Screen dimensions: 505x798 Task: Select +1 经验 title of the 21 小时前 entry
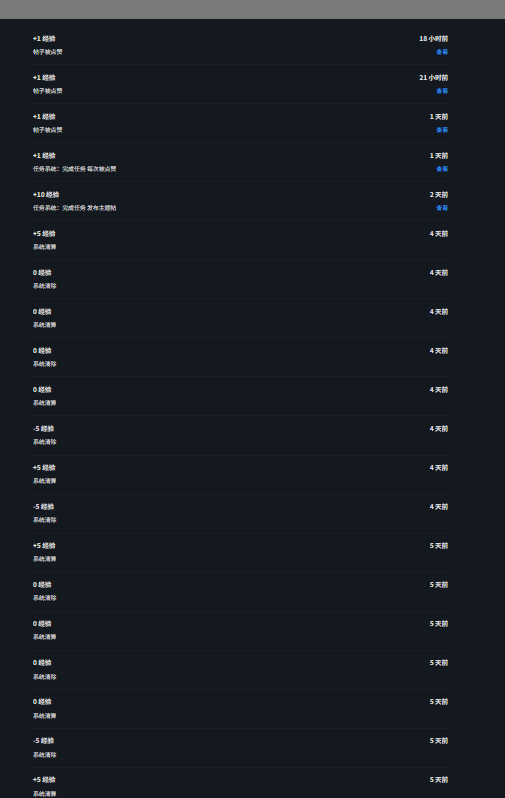click(44, 77)
